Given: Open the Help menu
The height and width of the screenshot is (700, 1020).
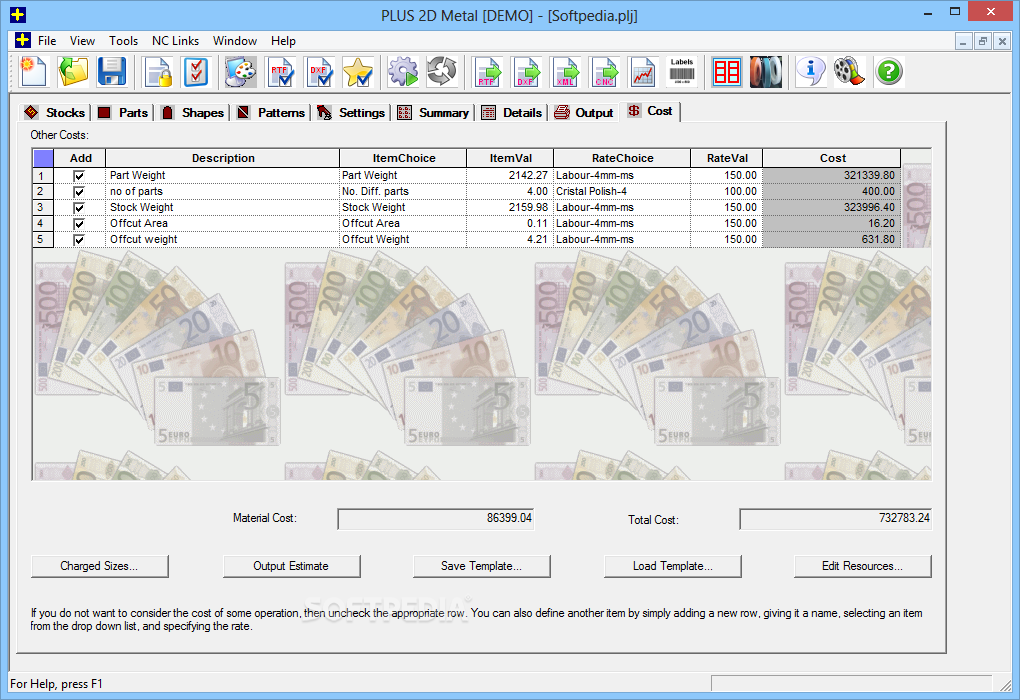Looking at the screenshot, I should point(284,40).
